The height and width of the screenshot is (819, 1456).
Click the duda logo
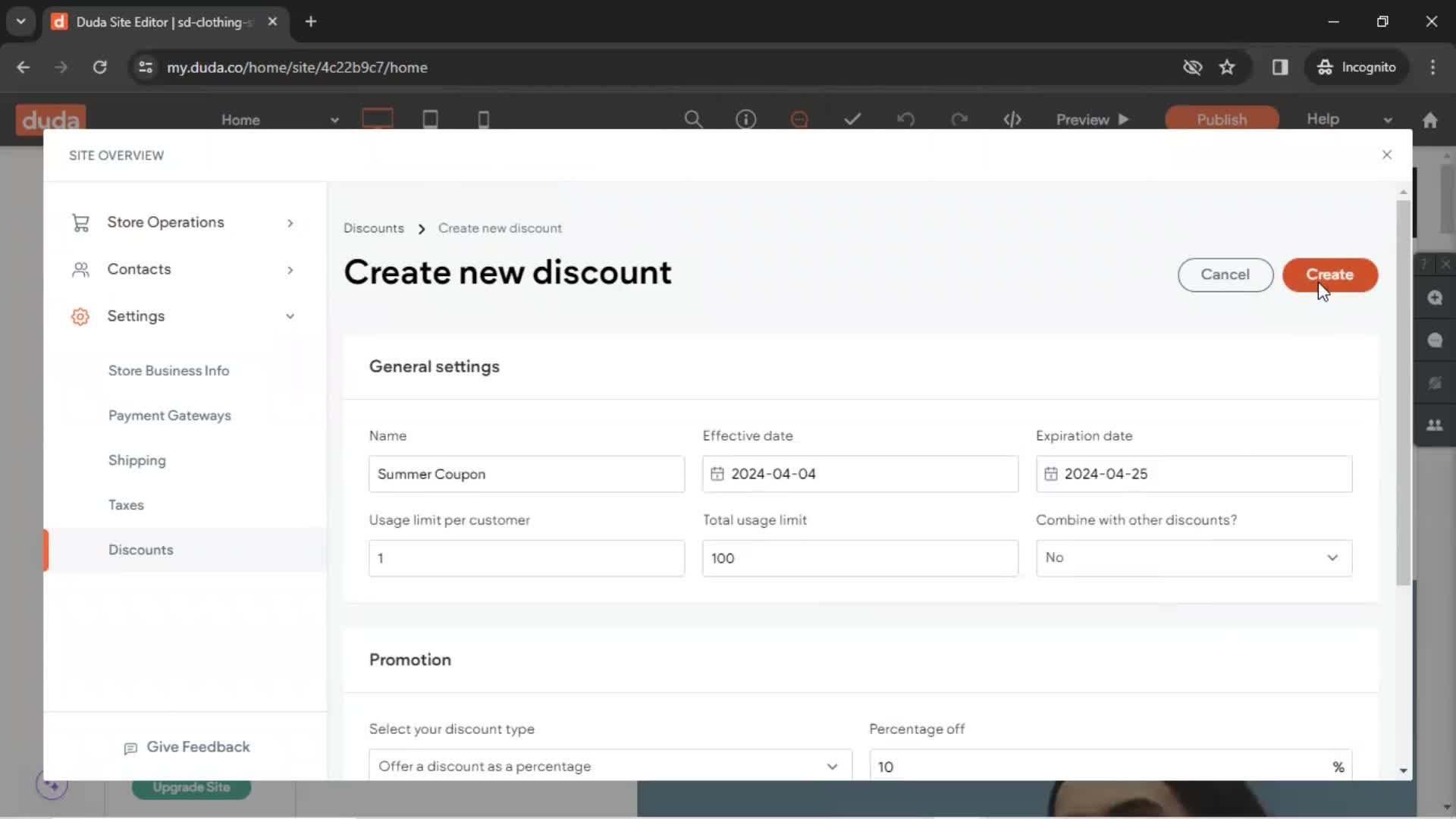pyautogui.click(x=50, y=120)
